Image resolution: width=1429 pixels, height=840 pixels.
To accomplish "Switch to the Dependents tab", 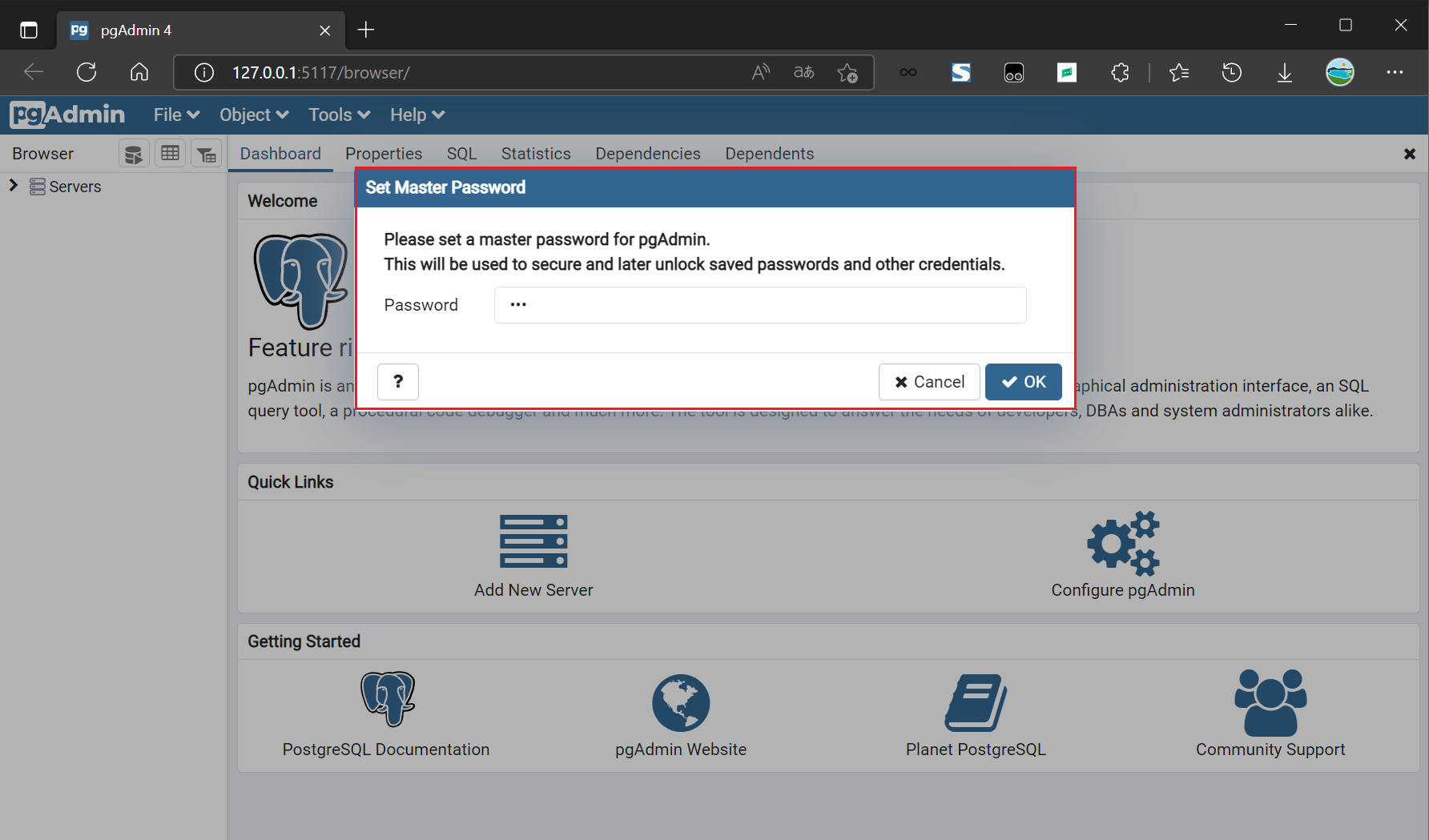I will (770, 154).
